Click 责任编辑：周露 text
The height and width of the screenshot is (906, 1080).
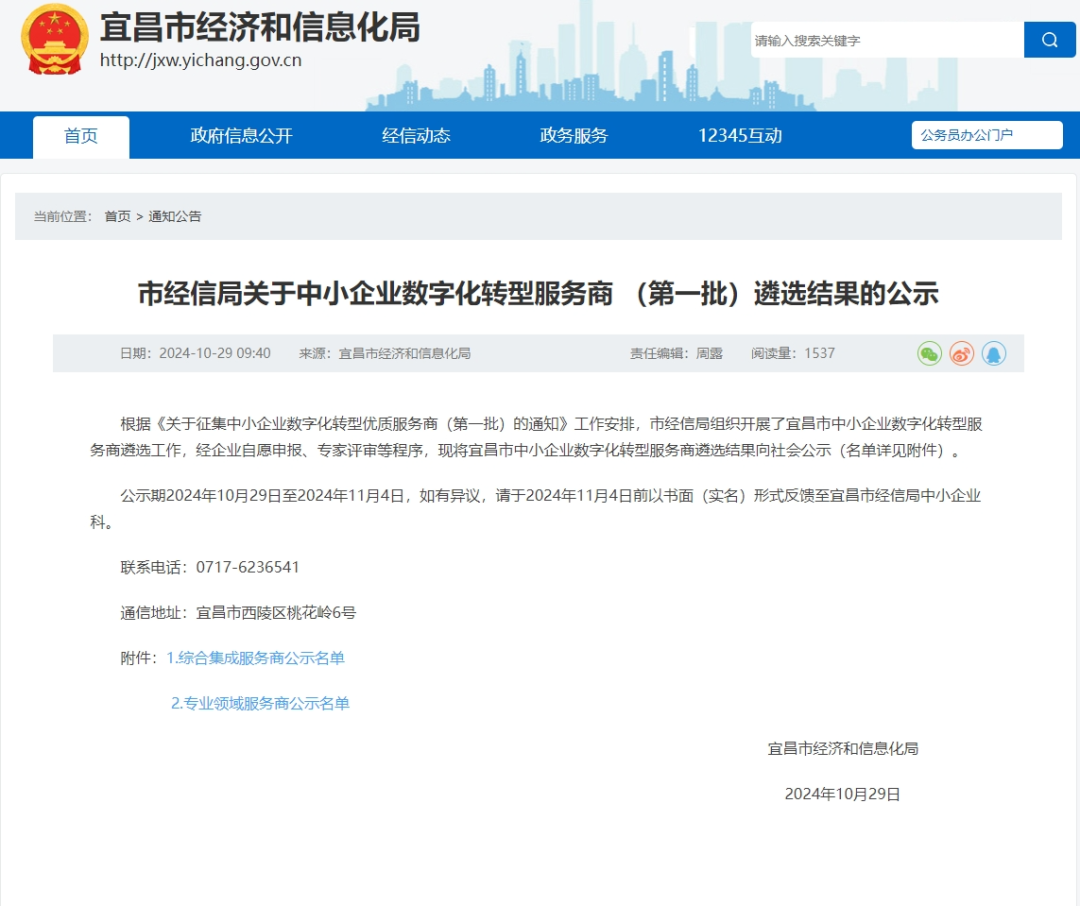(676, 353)
